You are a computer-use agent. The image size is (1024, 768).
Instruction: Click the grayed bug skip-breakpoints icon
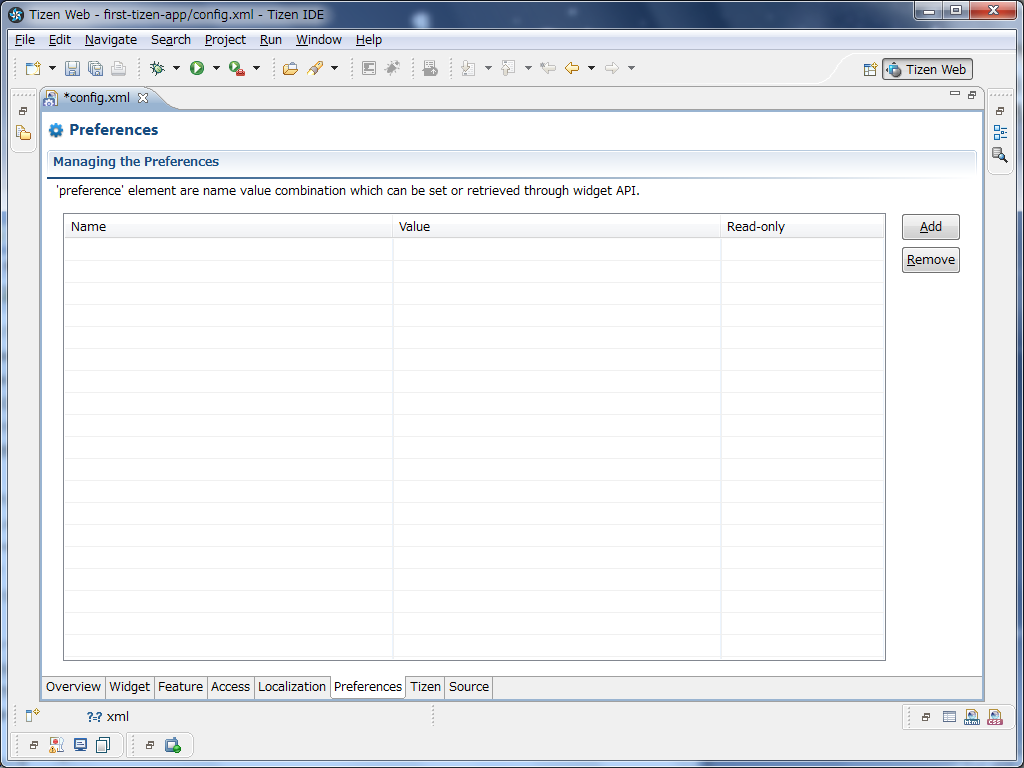tap(392, 68)
